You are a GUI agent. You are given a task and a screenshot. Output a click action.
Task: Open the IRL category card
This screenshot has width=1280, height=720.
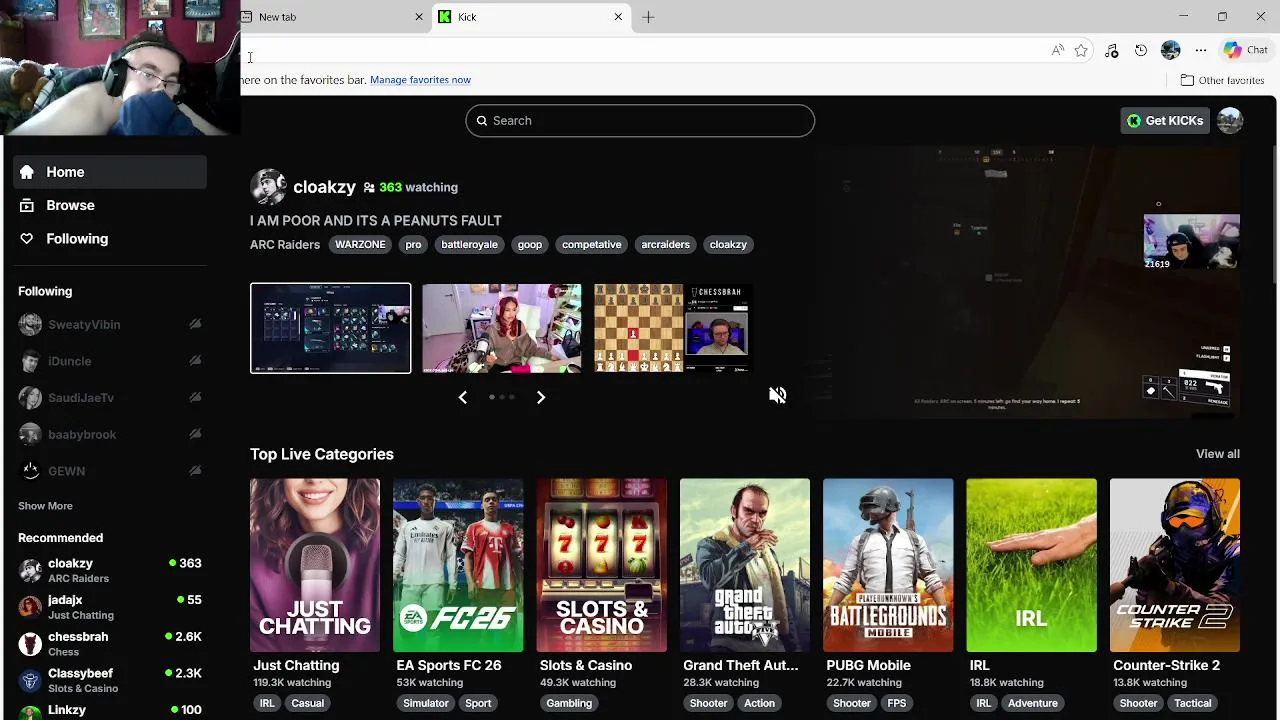pos(1031,565)
